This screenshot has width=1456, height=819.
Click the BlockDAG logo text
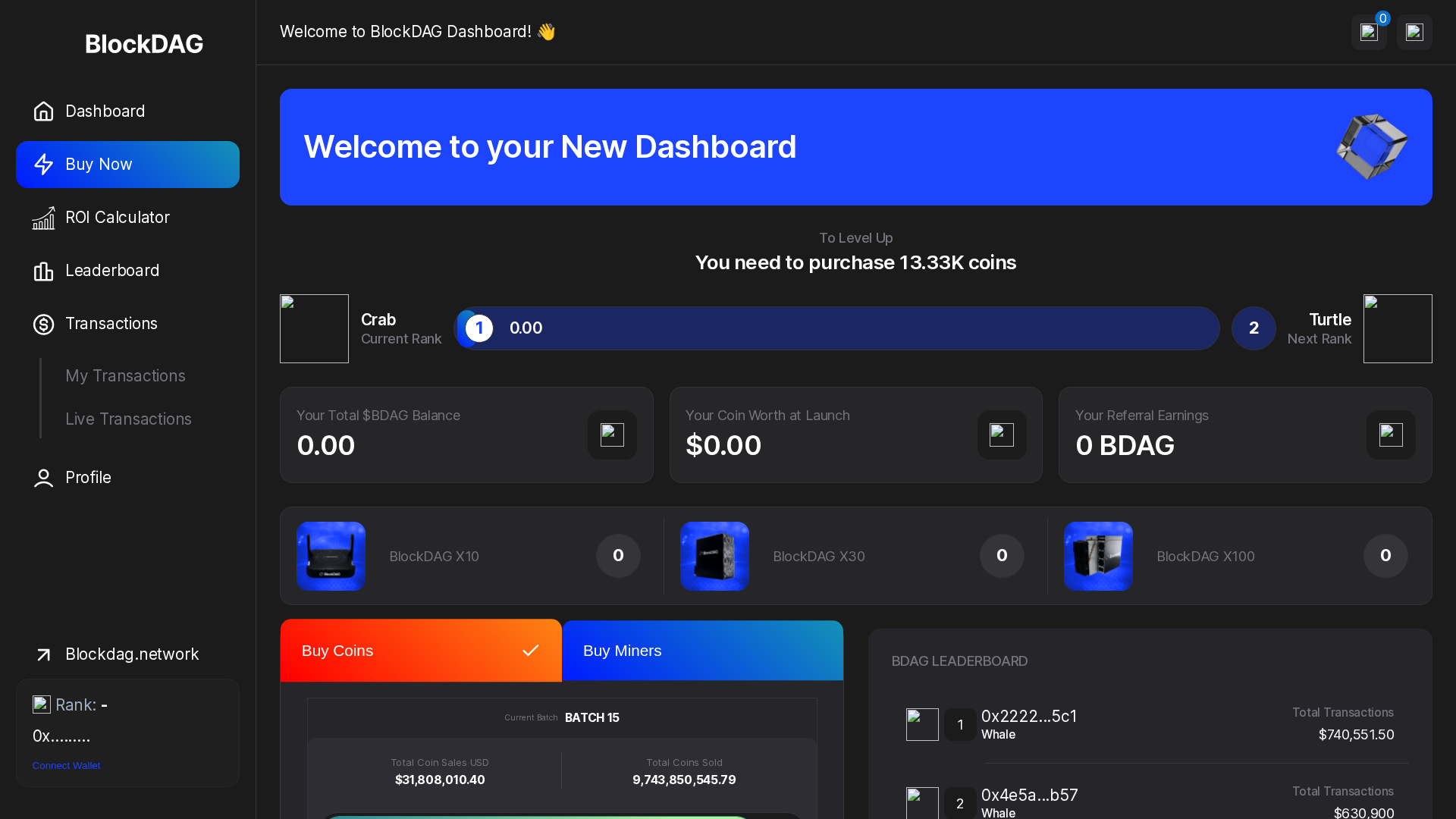point(144,44)
